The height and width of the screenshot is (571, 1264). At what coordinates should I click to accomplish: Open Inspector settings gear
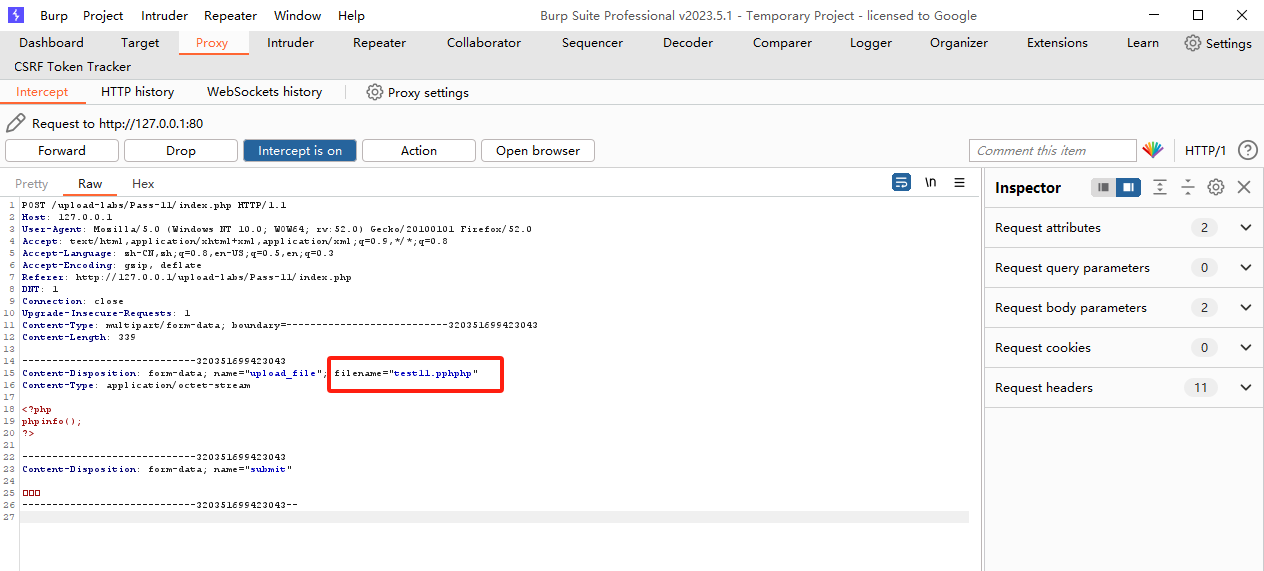pos(1216,187)
